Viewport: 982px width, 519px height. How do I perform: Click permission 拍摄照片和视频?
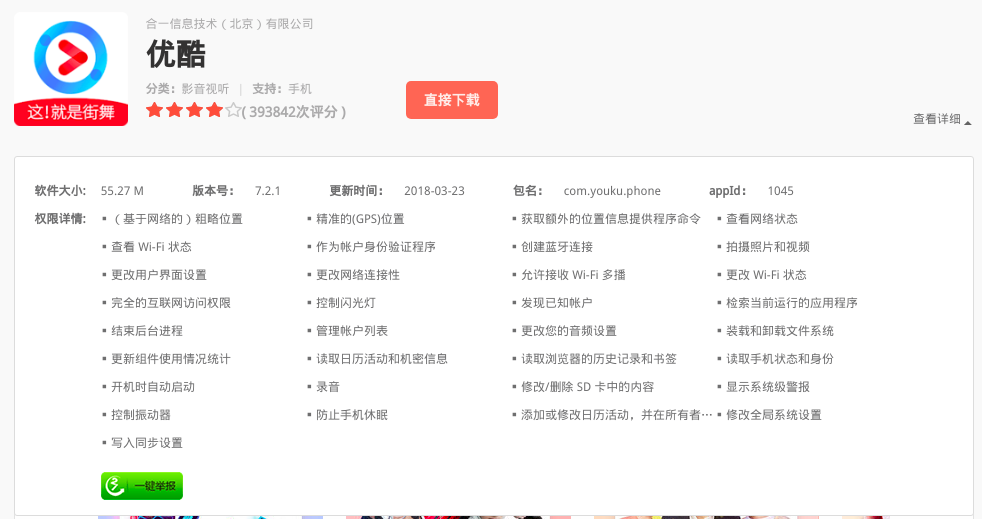point(768,247)
